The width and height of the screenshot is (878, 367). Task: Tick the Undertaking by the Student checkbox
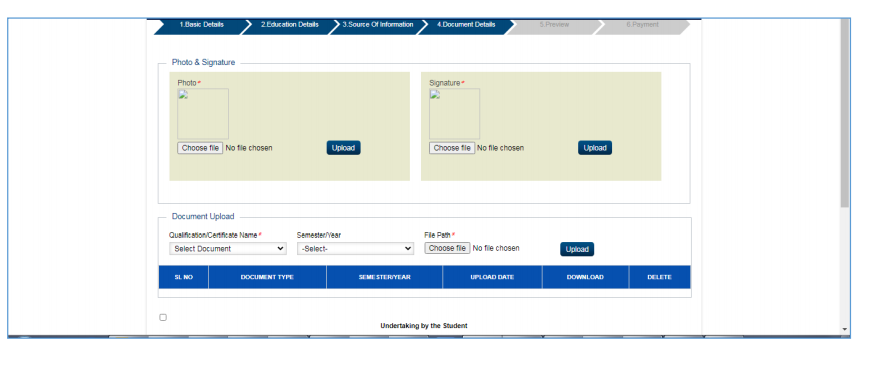pyautogui.click(x=163, y=317)
